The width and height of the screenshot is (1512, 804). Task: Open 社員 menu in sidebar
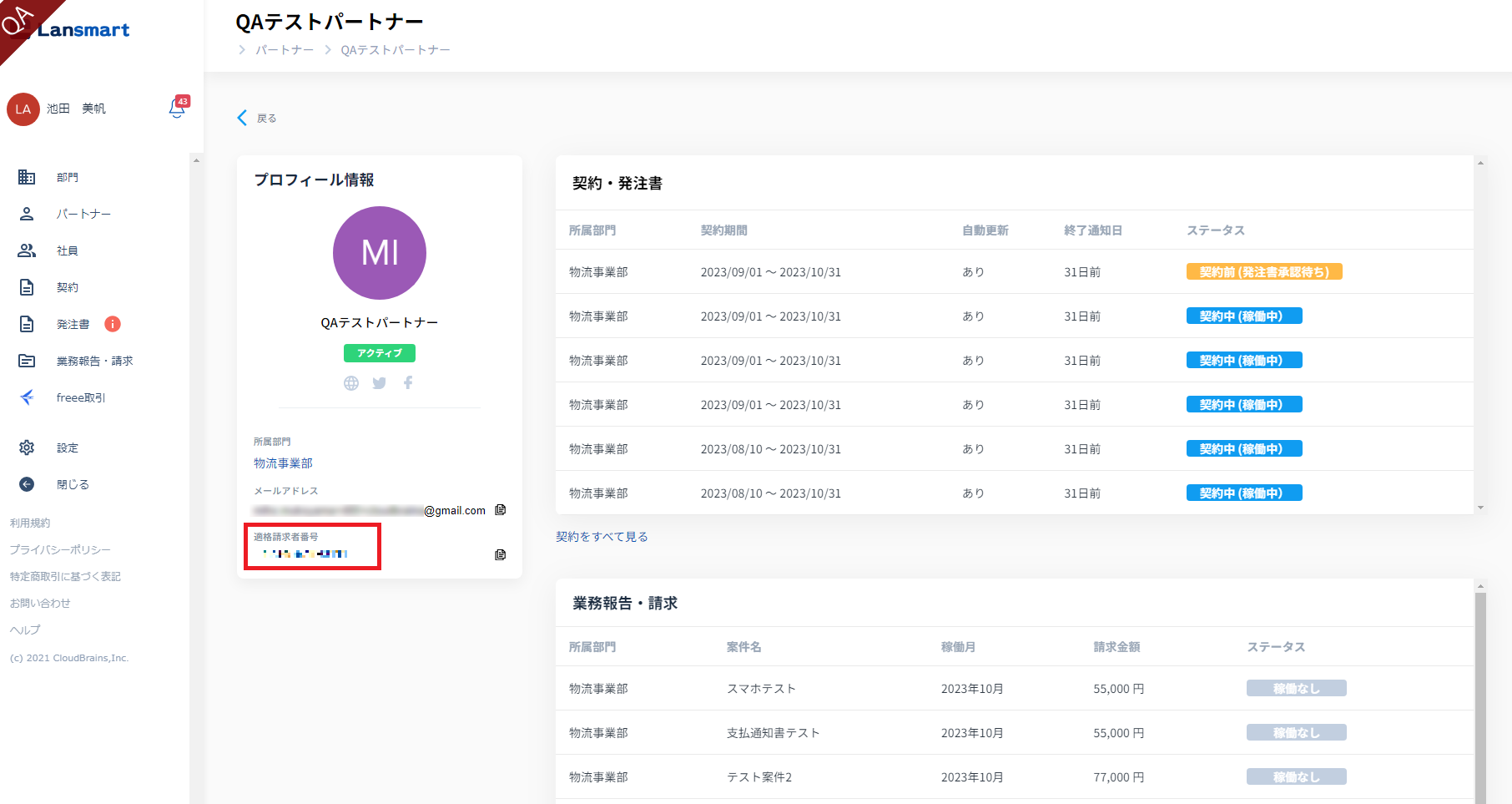click(x=68, y=251)
